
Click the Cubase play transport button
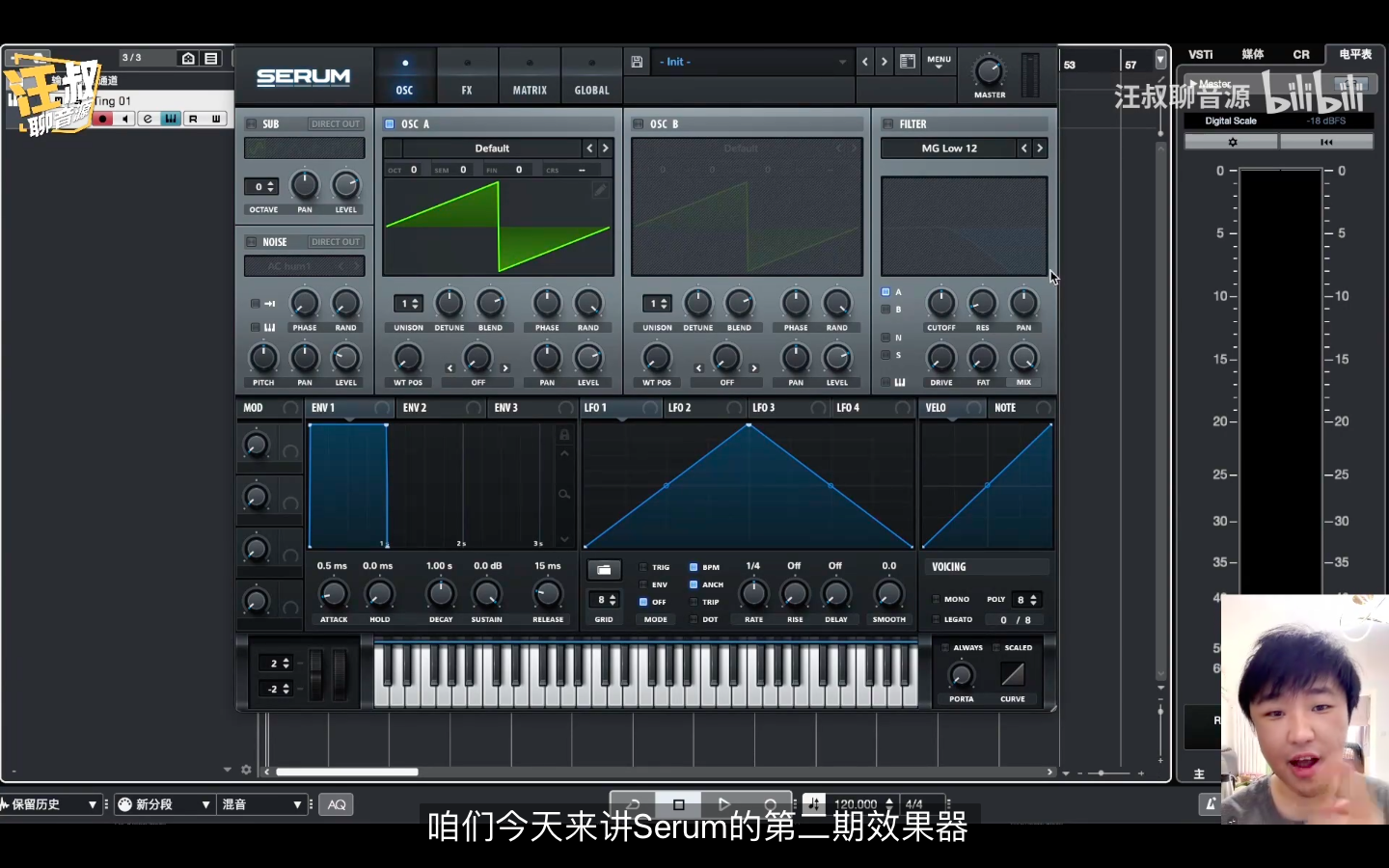[x=723, y=804]
